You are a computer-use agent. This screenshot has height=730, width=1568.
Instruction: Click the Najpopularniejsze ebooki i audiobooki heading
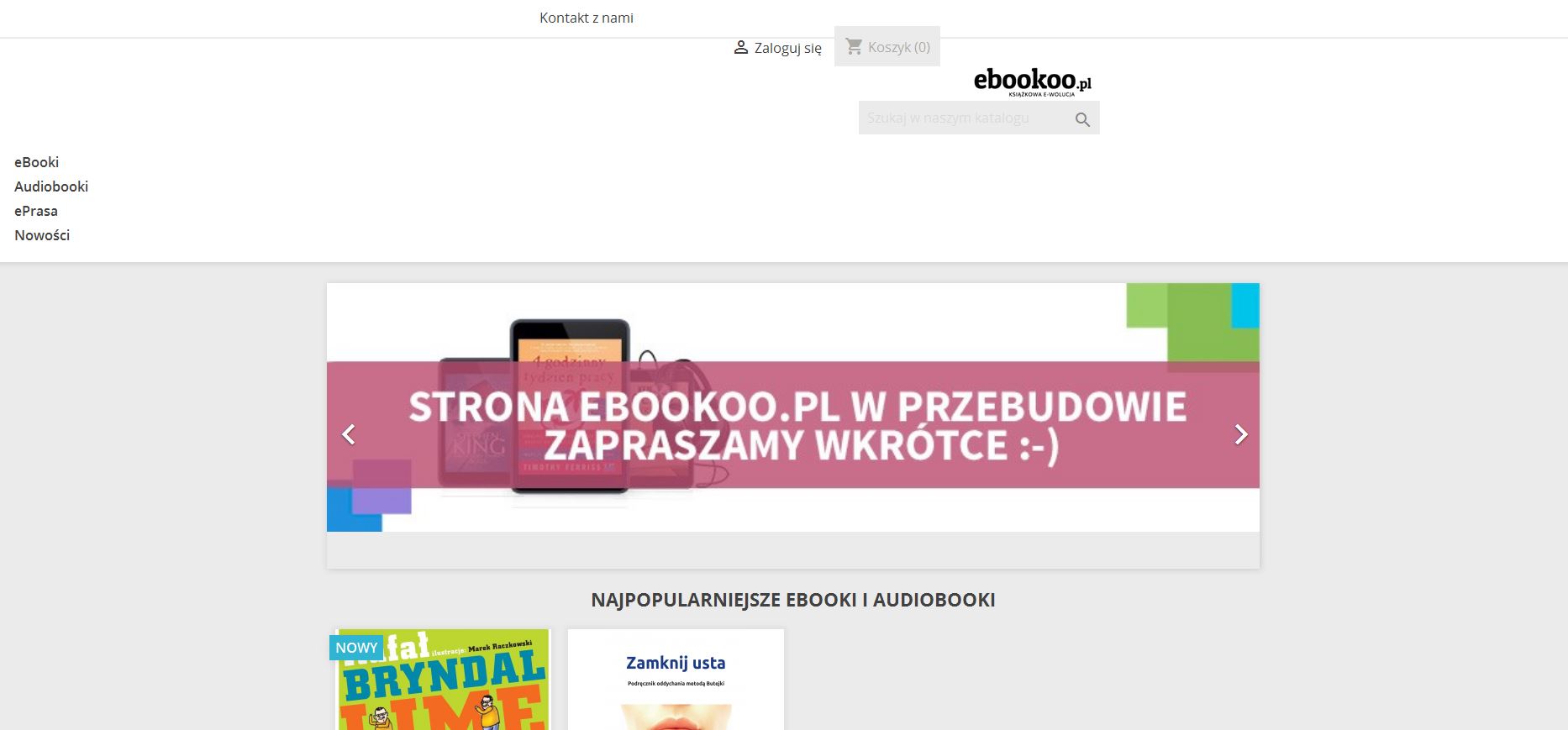pos(793,600)
